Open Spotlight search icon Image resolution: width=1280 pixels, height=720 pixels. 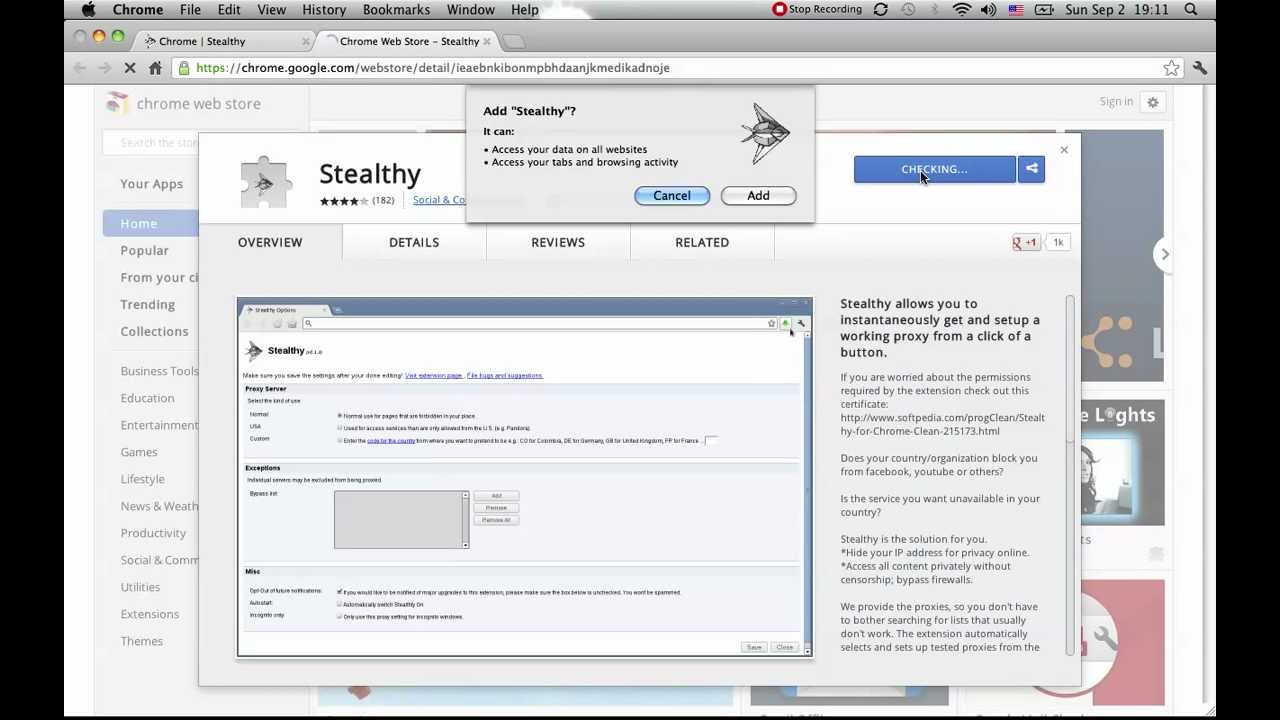pos(1191,10)
